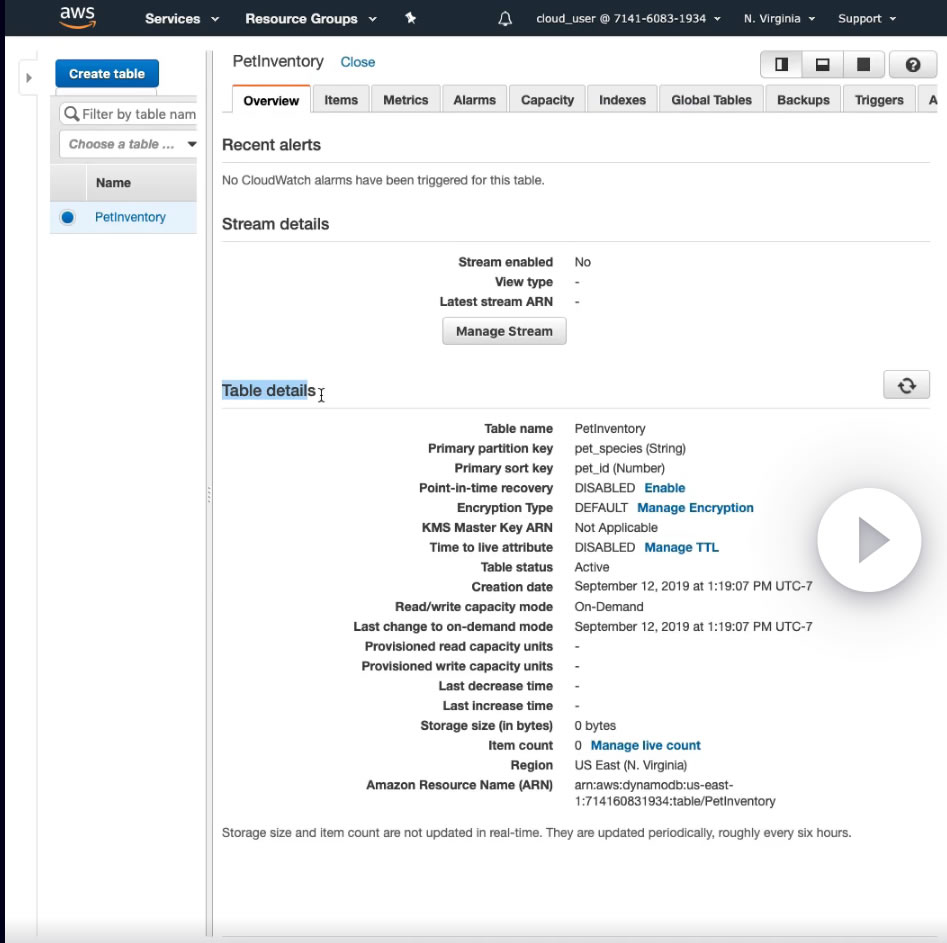Open the Resource Groups dropdown

coord(310,19)
